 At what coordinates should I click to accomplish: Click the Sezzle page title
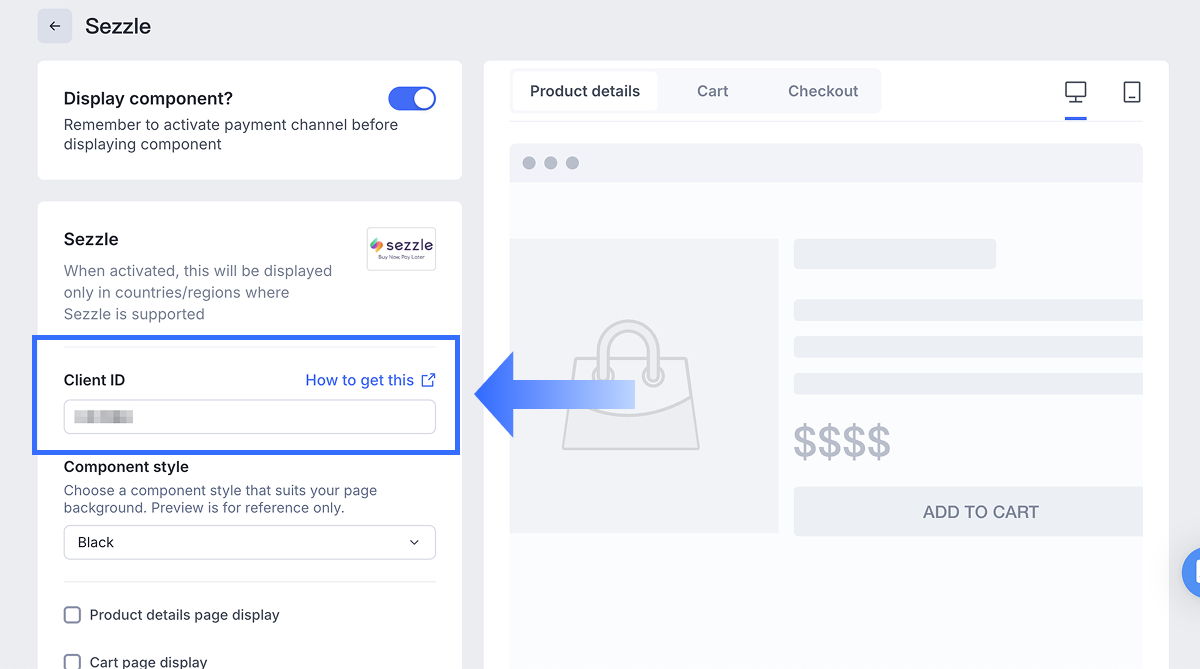(118, 26)
